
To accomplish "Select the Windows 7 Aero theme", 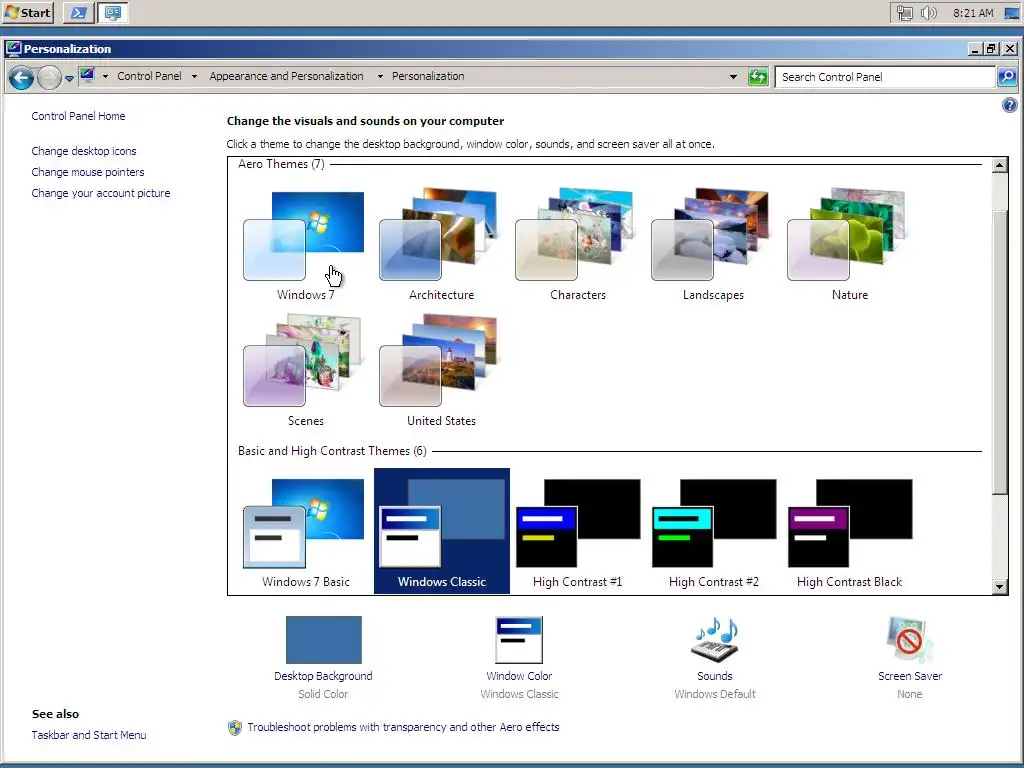I will coord(304,245).
